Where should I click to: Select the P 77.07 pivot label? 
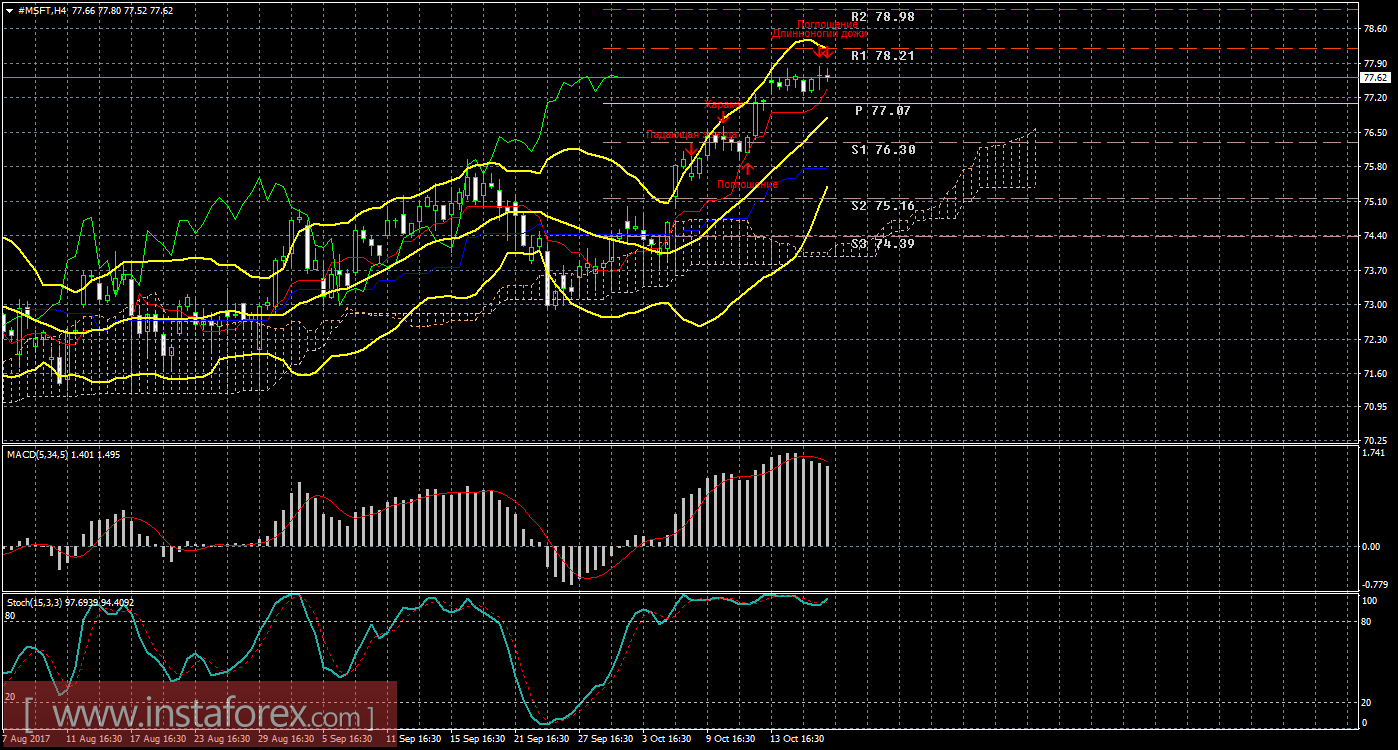coord(882,111)
